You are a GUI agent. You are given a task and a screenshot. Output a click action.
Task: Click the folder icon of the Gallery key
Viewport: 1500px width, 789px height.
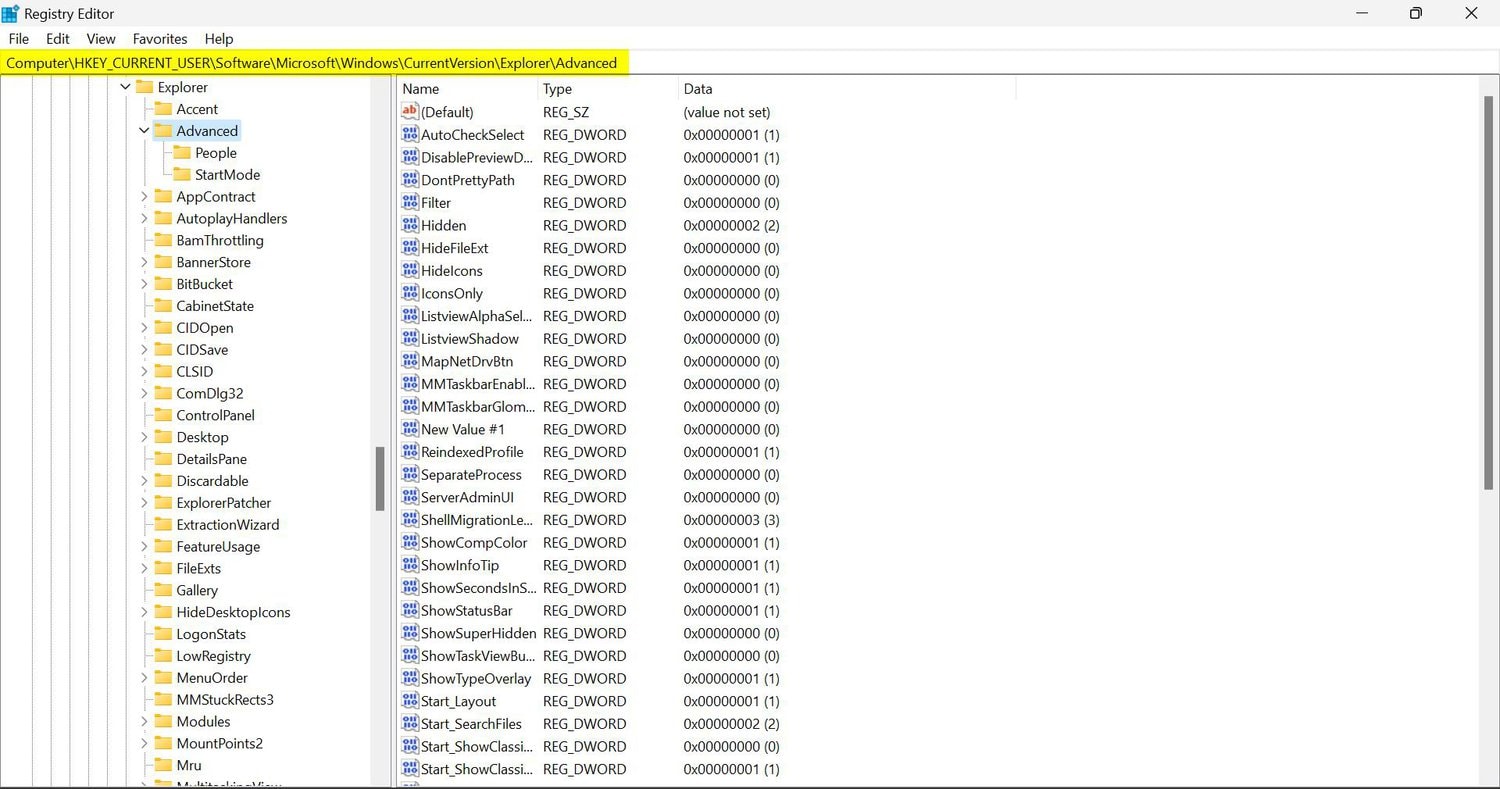pyautogui.click(x=163, y=590)
